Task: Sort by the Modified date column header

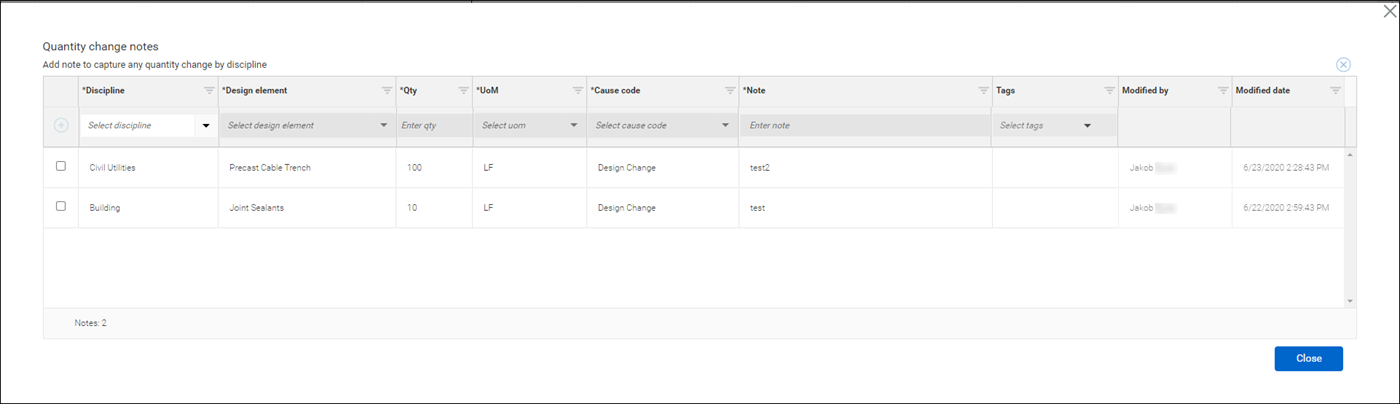Action: click(x=1263, y=90)
